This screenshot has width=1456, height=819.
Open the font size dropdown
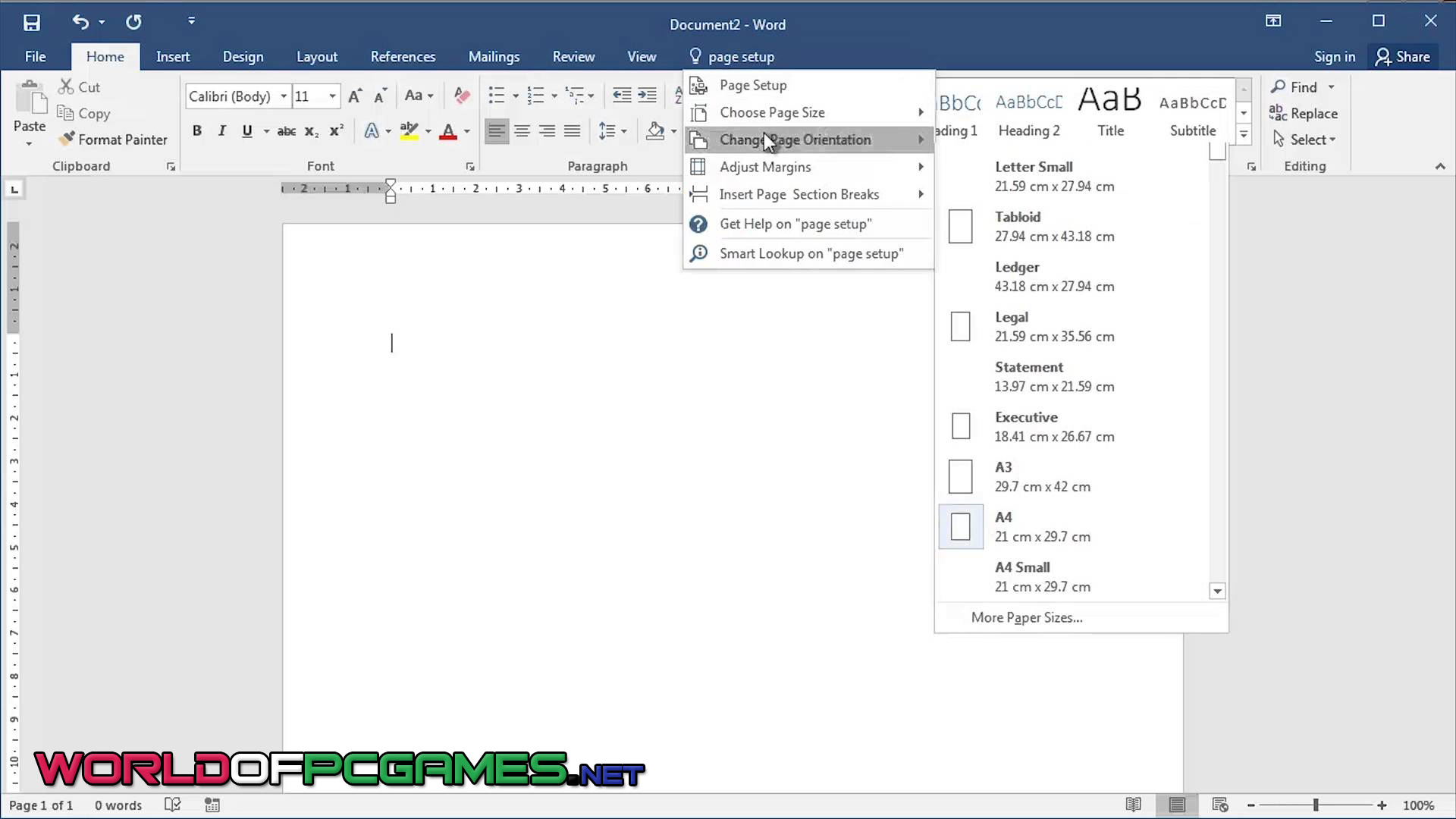pyautogui.click(x=332, y=96)
